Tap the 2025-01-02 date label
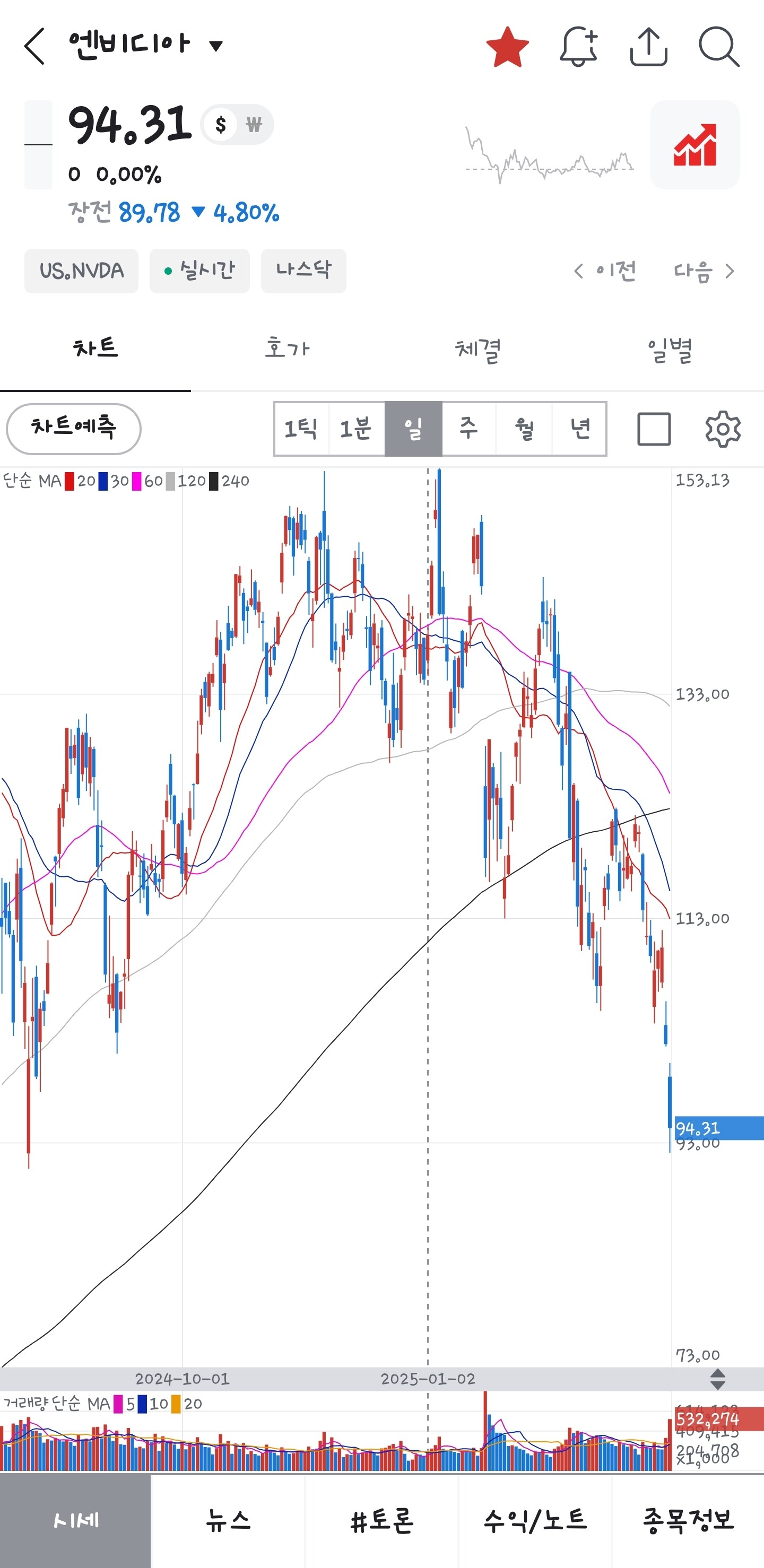Viewport: 764px width, 1568px height. click(428, 1379)
